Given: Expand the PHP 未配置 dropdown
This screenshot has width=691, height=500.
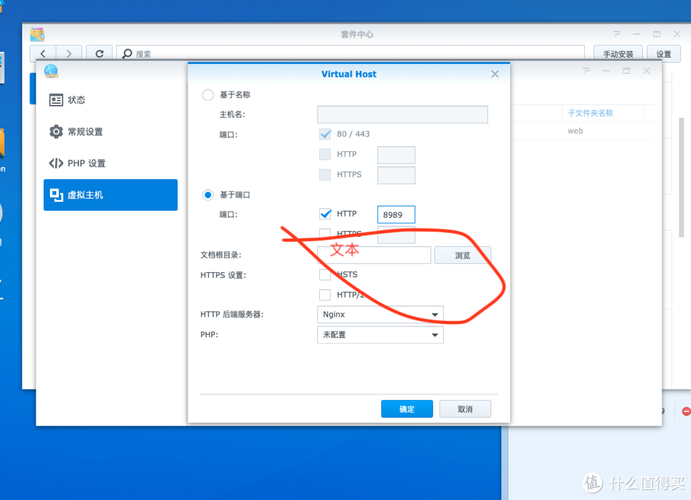Looking at the screenshot, I should (380, 336).
